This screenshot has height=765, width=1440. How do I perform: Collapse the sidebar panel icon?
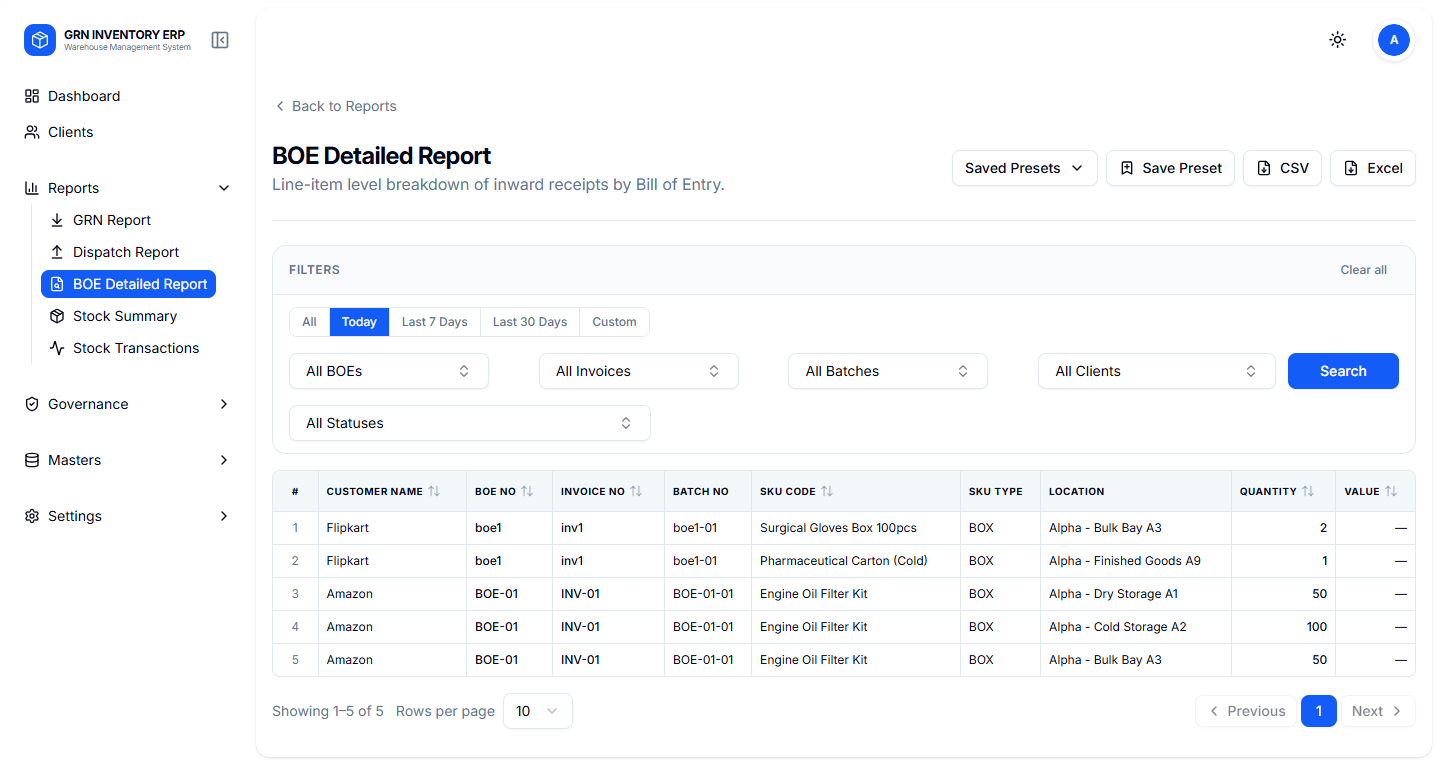tap(220, 40)
